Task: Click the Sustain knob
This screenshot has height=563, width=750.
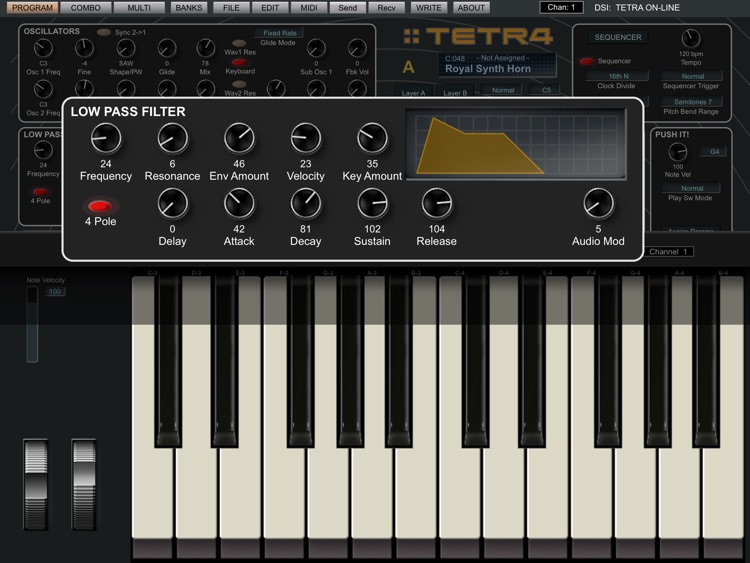Action: point(372,203)
